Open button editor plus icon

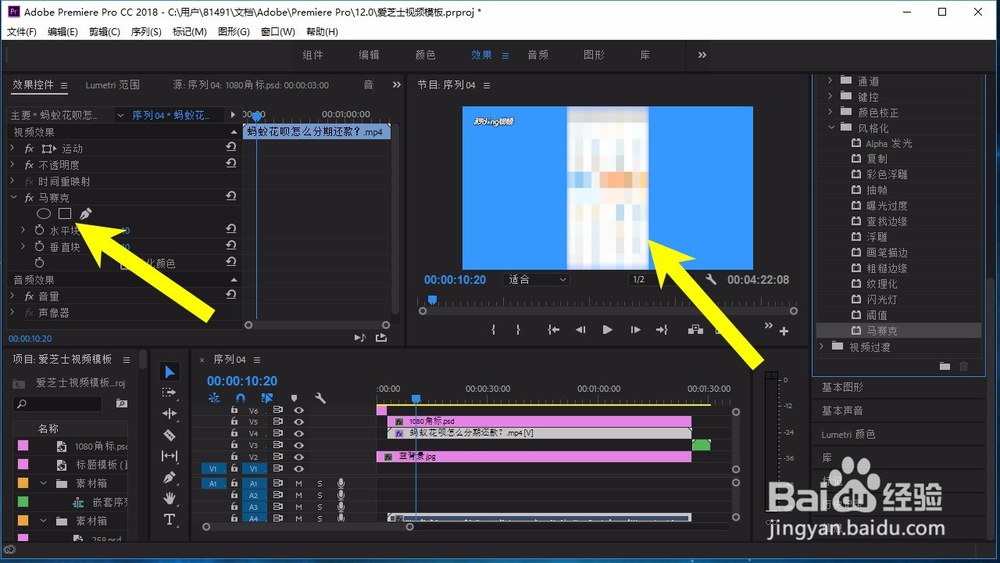[x=784, y=331]
